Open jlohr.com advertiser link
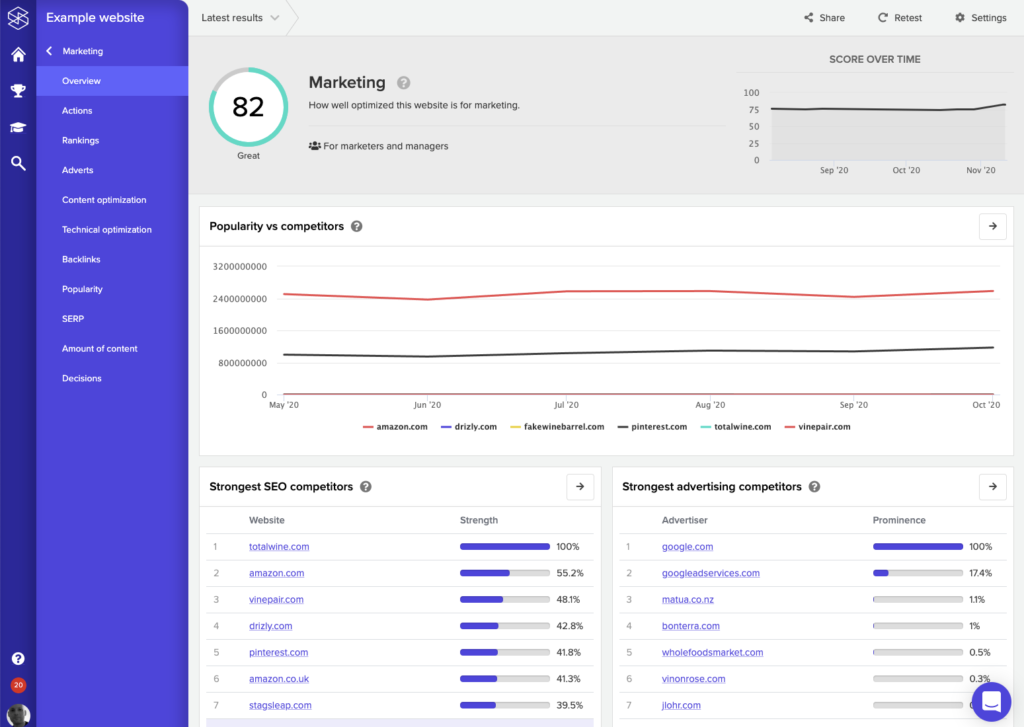The image size is (1024, 727). pos(681,705)
